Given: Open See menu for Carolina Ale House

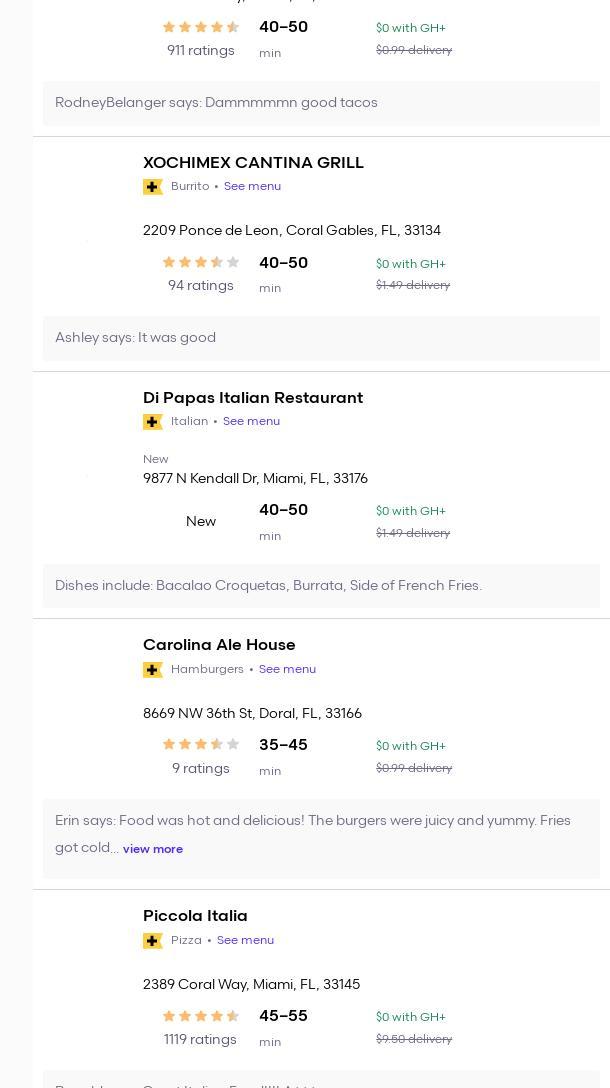Looking at the screenshot, I should coord(287,670).
